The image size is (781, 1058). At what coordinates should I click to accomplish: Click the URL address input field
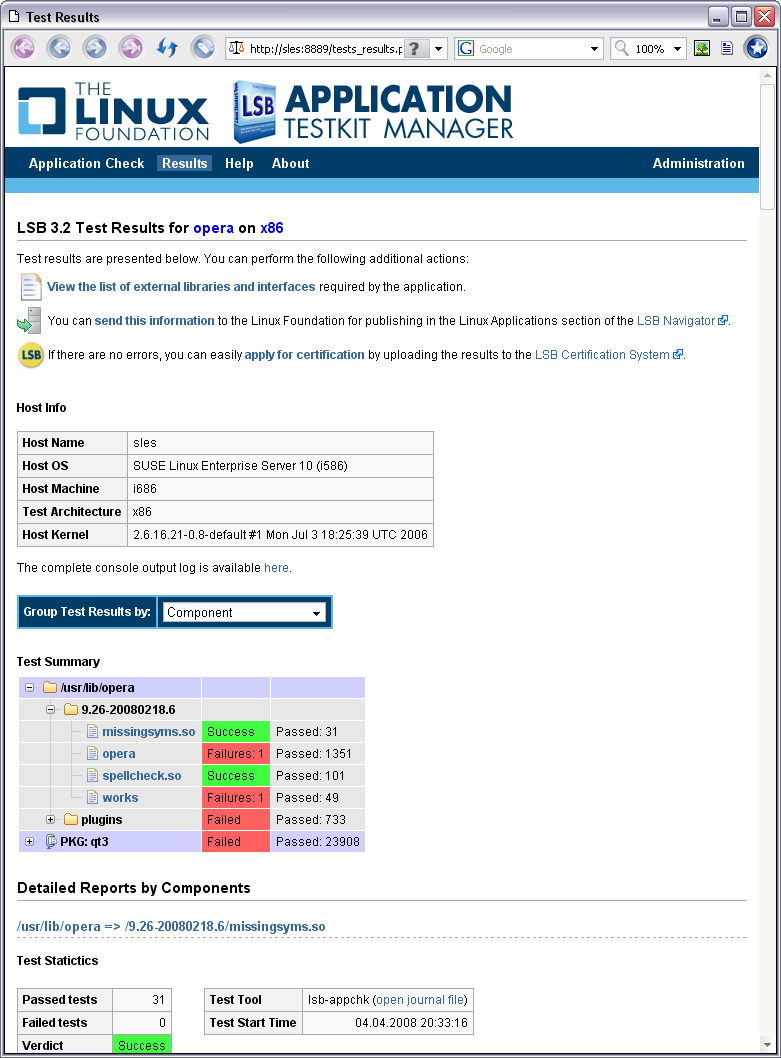pyautogui.click(x=326, y=49)
